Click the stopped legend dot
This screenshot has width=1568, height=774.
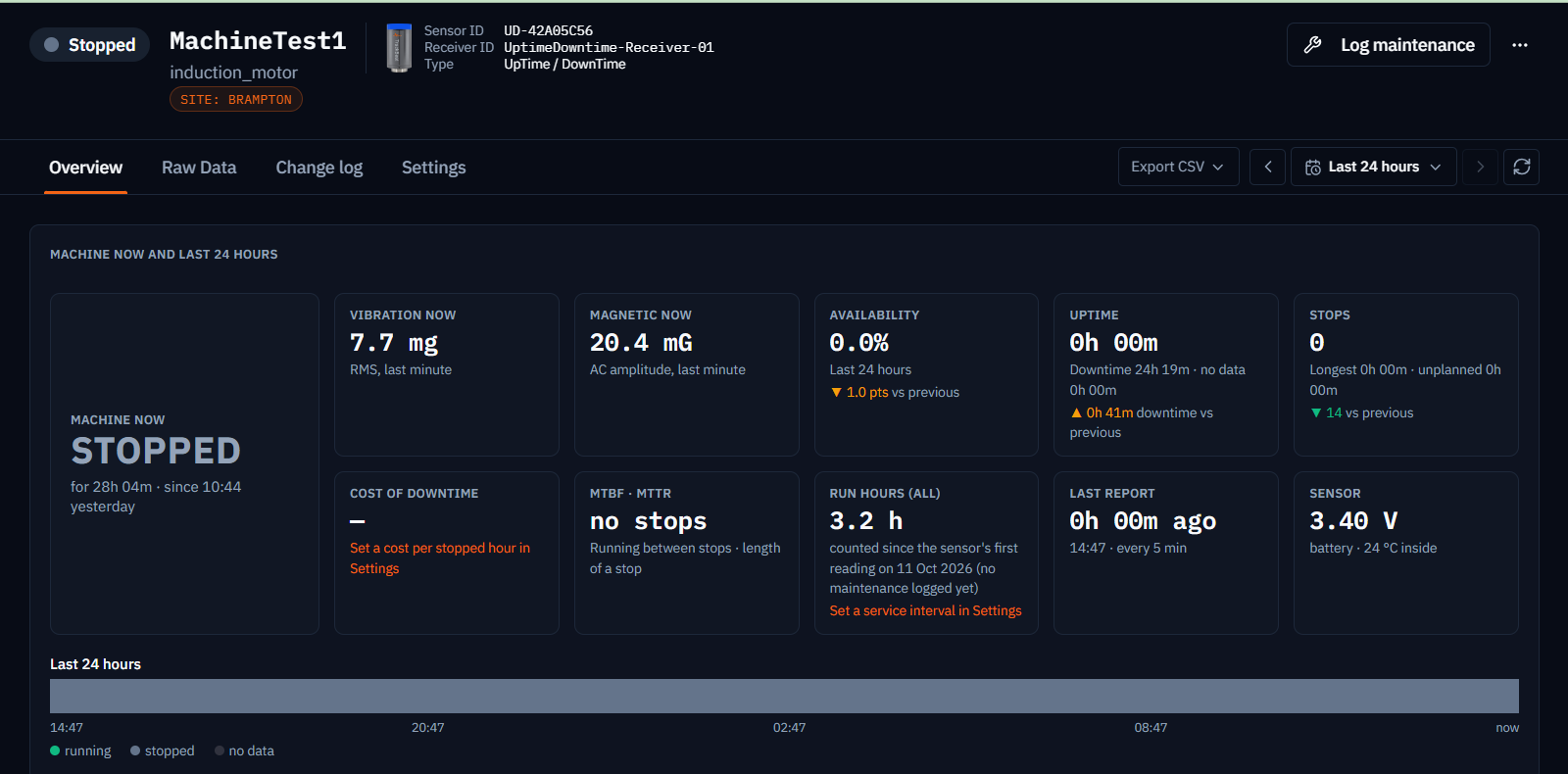click(135, 750)
